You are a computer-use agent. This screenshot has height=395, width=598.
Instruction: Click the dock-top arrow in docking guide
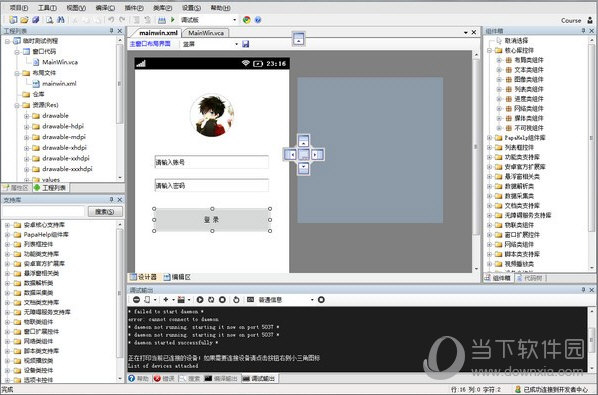(x=304, y=141)
